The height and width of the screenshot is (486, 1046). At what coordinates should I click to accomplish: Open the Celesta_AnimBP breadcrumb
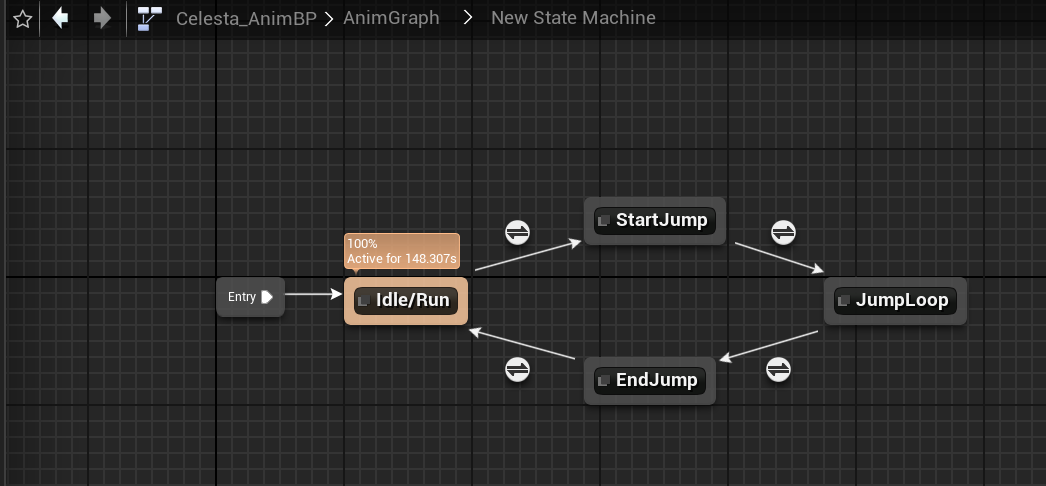click(x=246, y=18)
